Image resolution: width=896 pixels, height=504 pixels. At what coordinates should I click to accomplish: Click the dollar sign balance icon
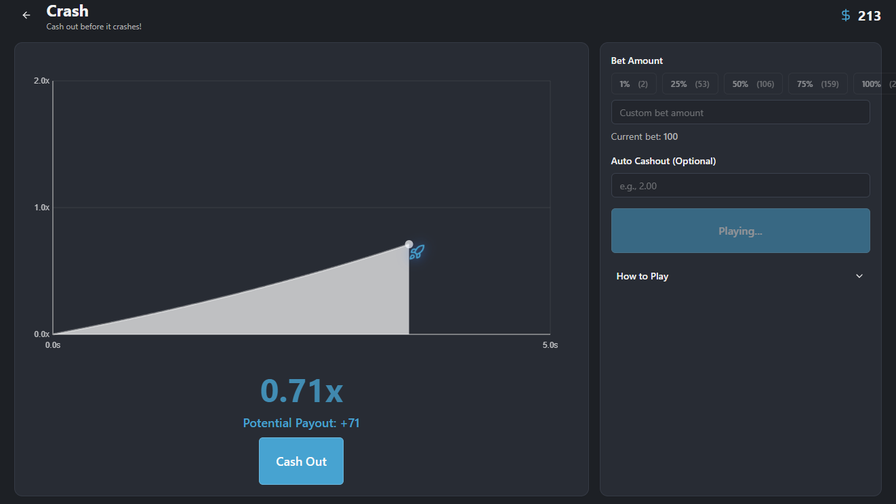845,15
